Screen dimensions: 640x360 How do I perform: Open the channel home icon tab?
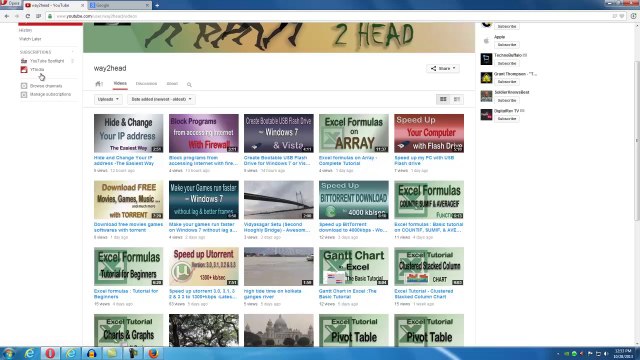99,84
